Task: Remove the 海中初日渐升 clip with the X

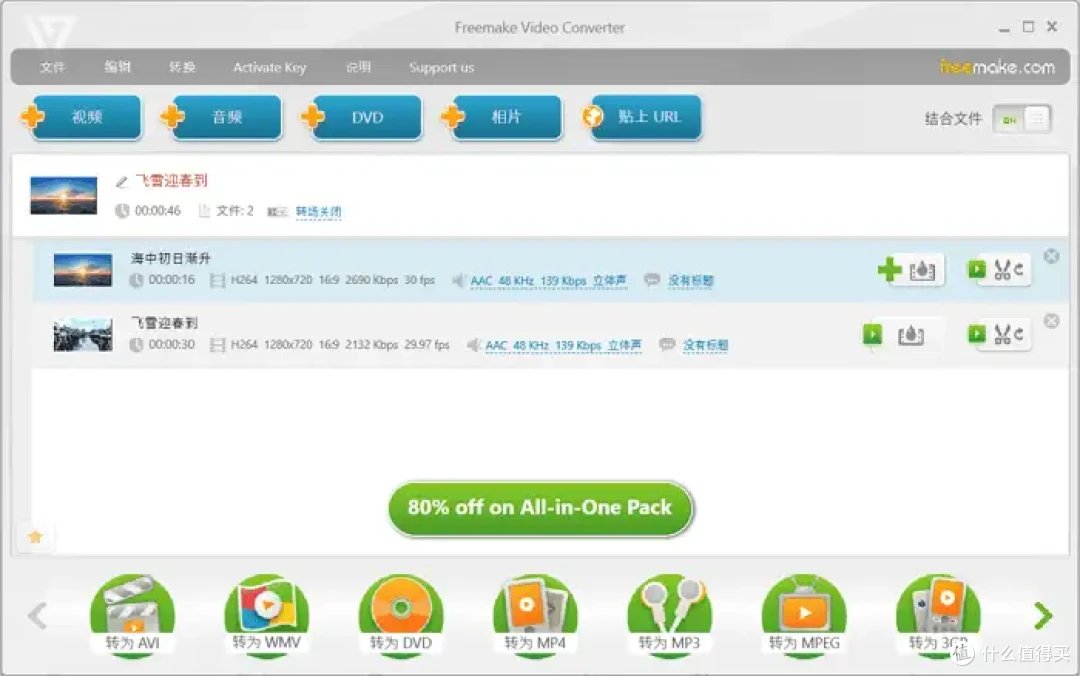Action: pos(1051,256)
